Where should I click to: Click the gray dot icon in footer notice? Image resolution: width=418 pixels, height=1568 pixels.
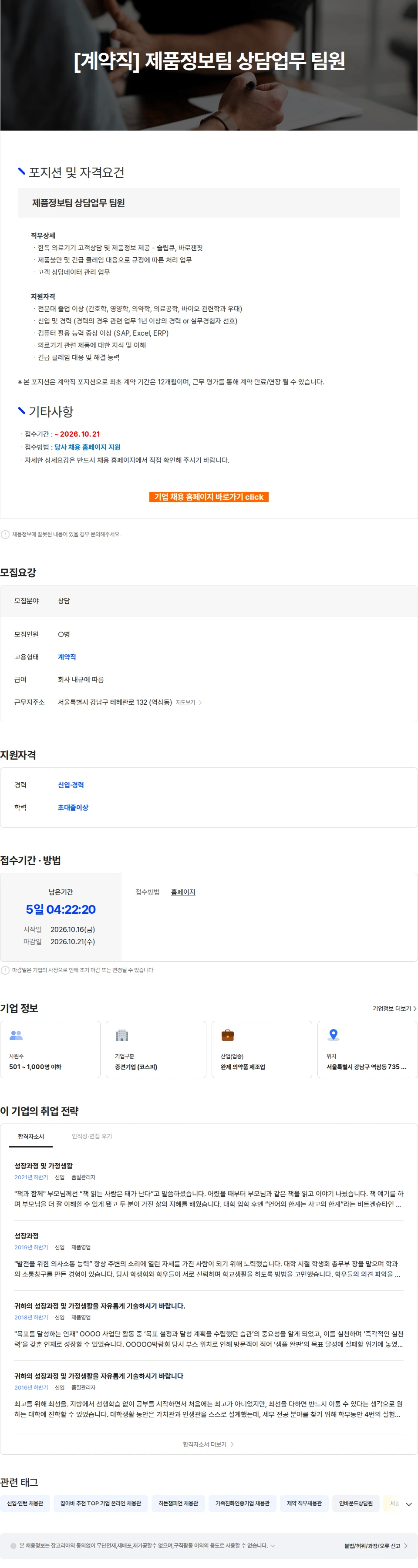tap(13, 1546)
